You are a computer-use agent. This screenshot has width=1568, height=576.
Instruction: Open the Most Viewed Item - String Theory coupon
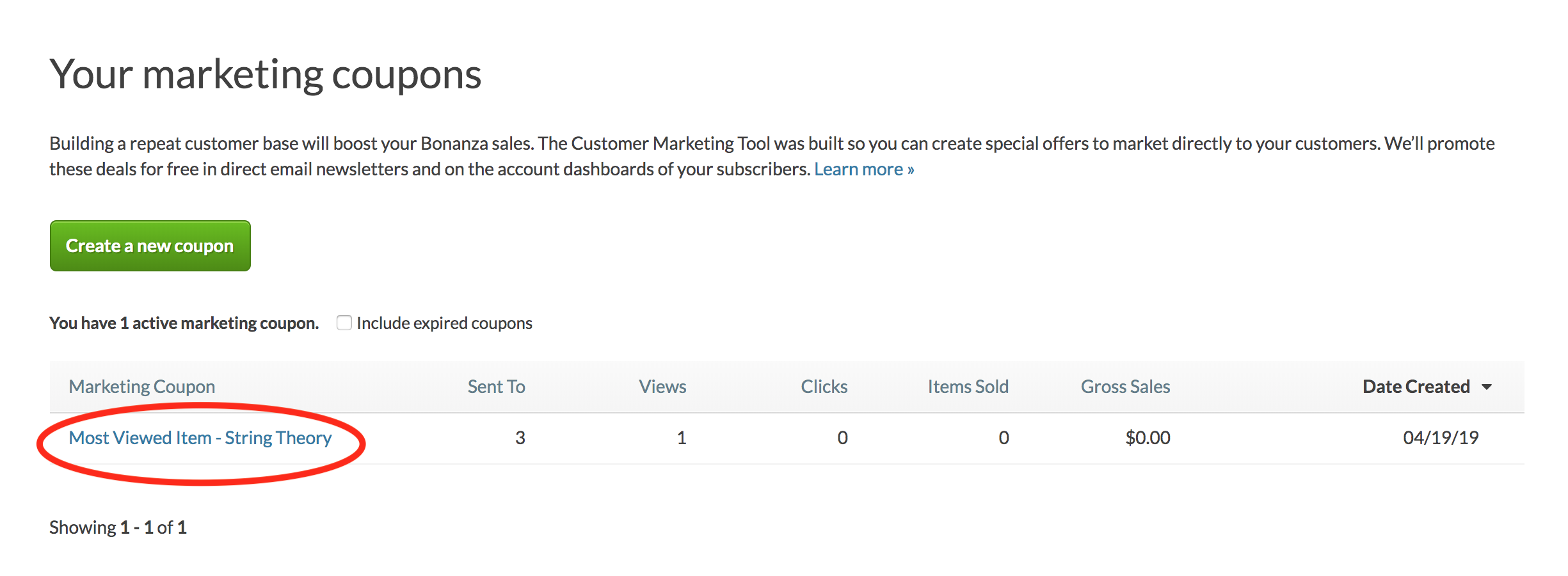(x=200, y=438)
